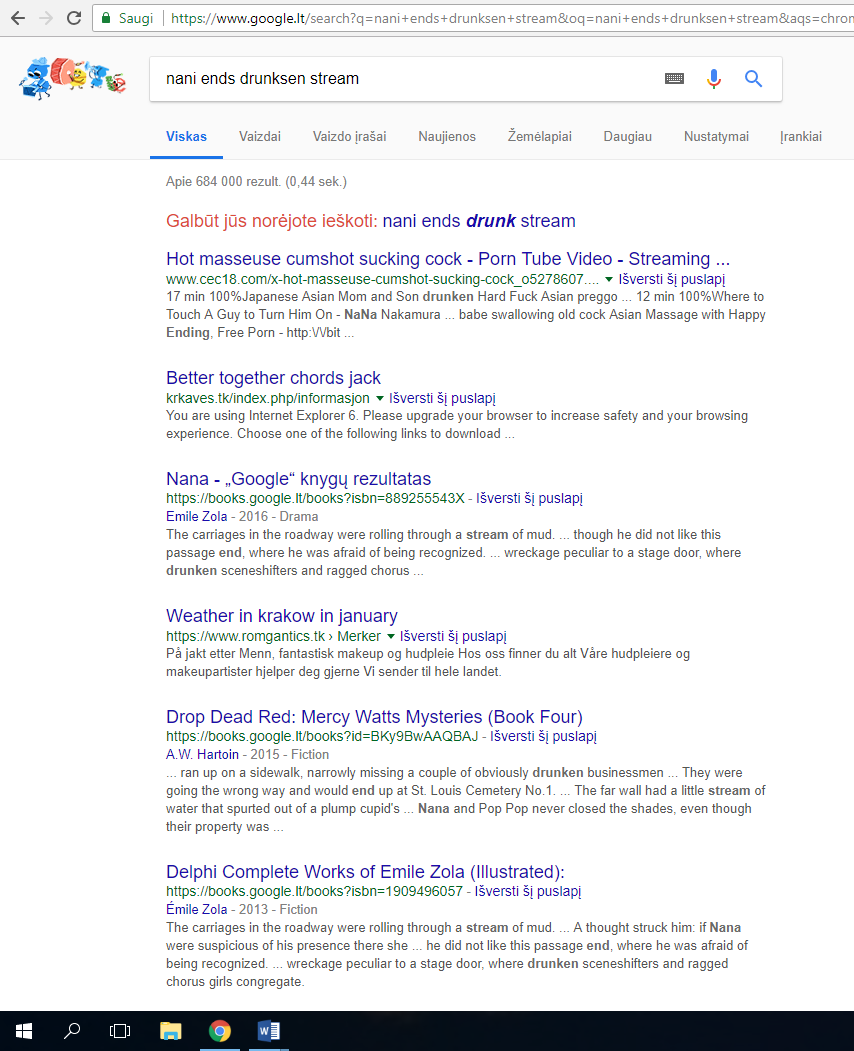The width and height of the screenshot is (854, 1051).
Task: Expand dropdown arrow next to krkaves.tk URL
Action: (x=379, y=398)
